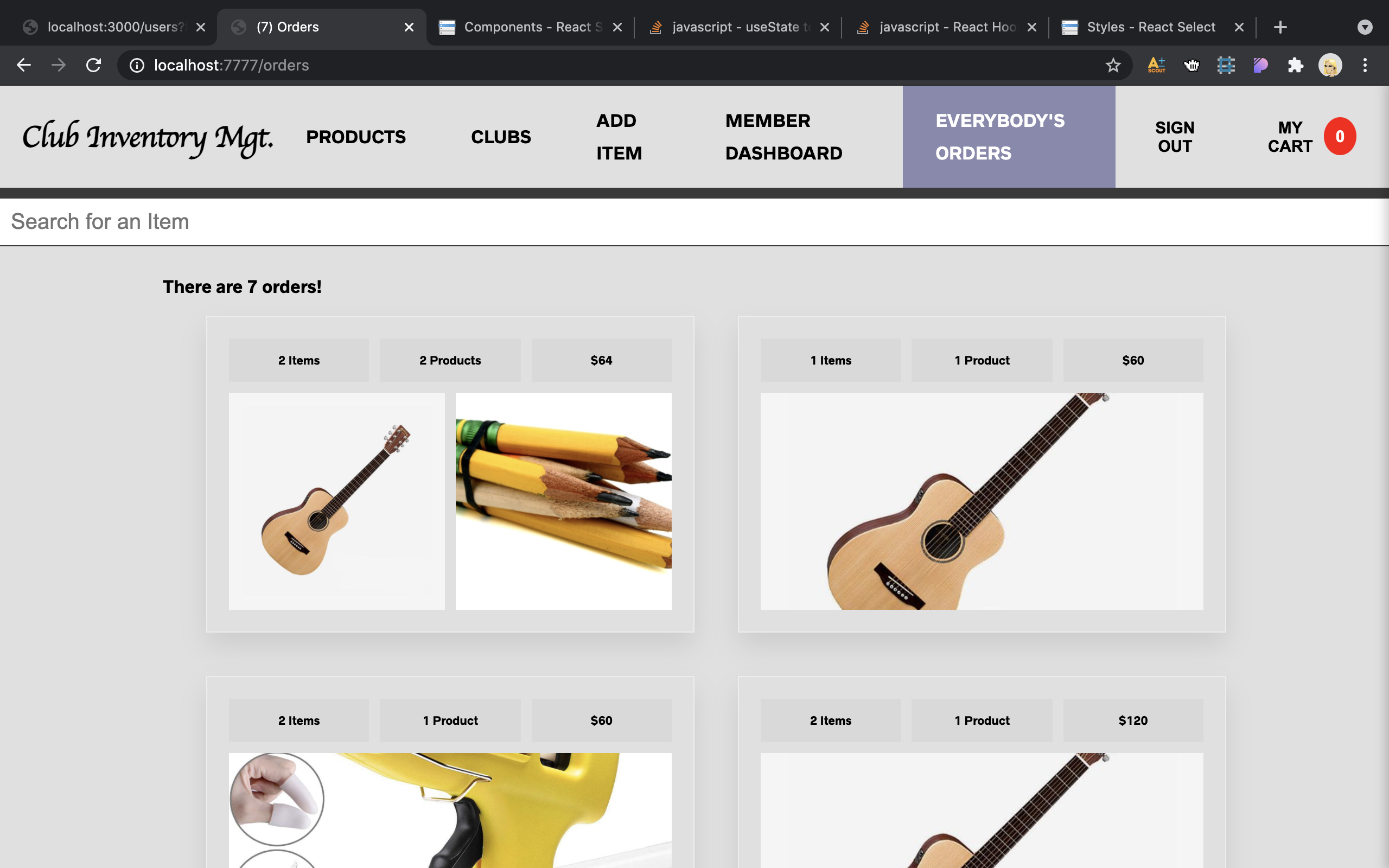Open the Extensions puzzle icon
The width and height of the screenshot is (1389, 868).
tap(1296, 65)
